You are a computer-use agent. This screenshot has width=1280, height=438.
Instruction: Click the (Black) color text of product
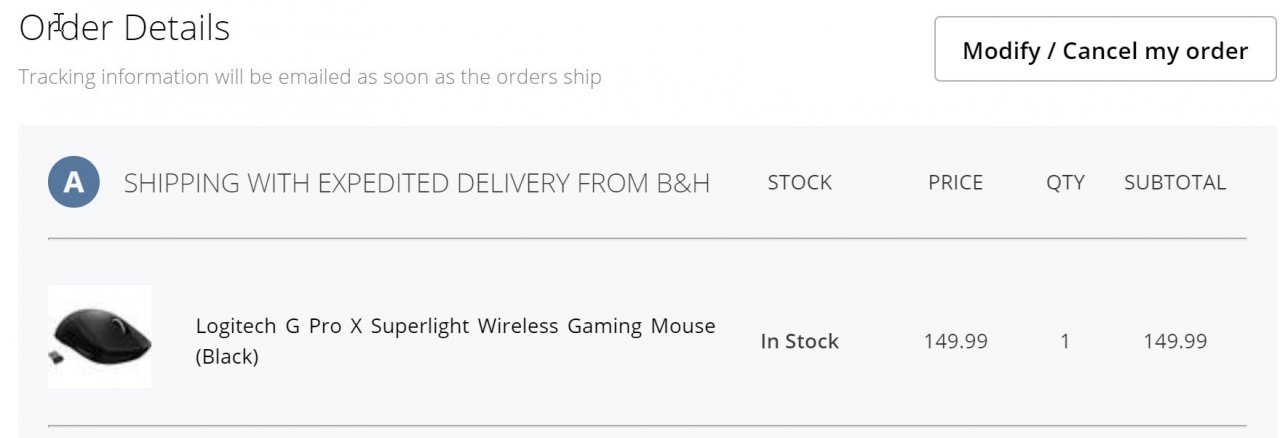(227, 356)
